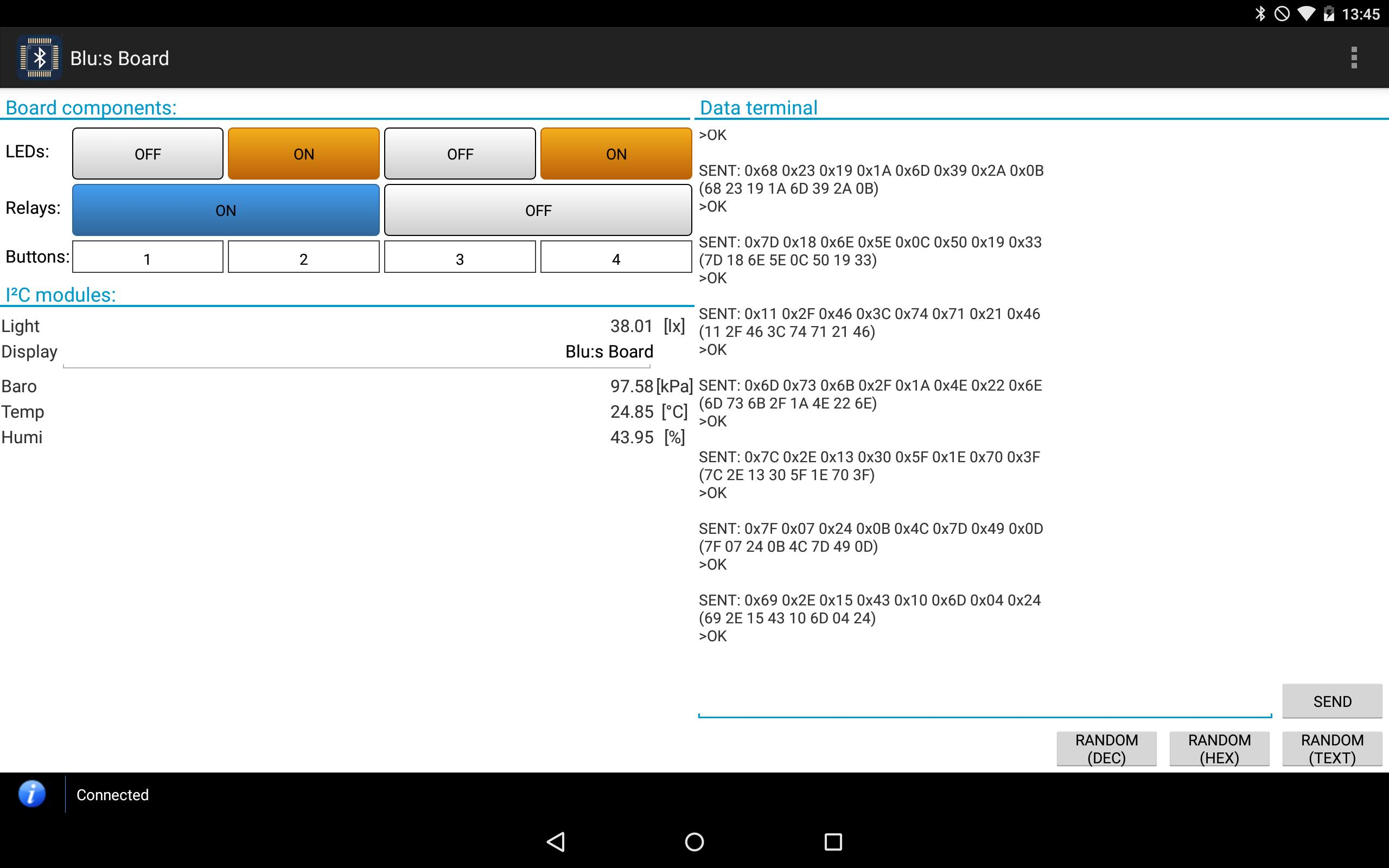
Task: Tap the SENT line starting 0x7C 0x2E
Action: [x=869, y=457]
